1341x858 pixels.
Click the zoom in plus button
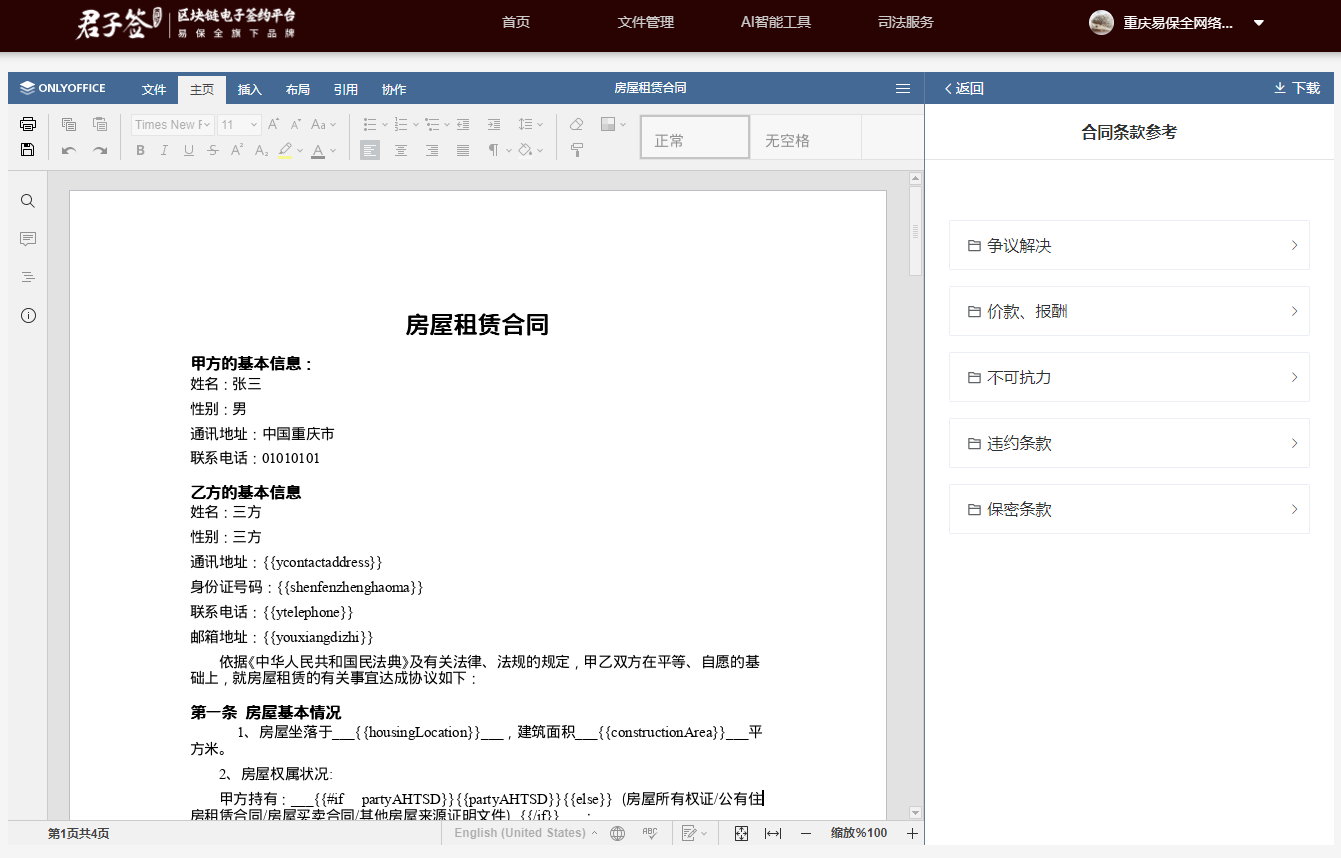pos(912,833)
